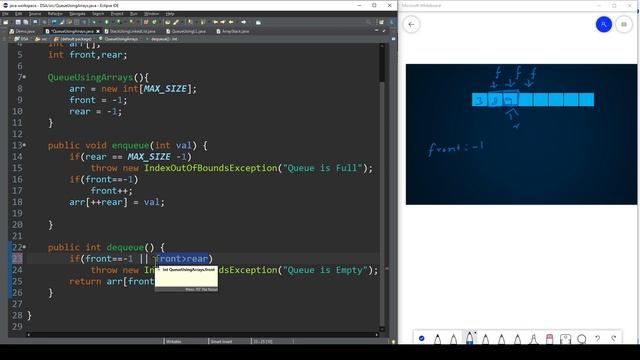Click the New file toolbar icon in Eclipse

(x=6, y=22)
